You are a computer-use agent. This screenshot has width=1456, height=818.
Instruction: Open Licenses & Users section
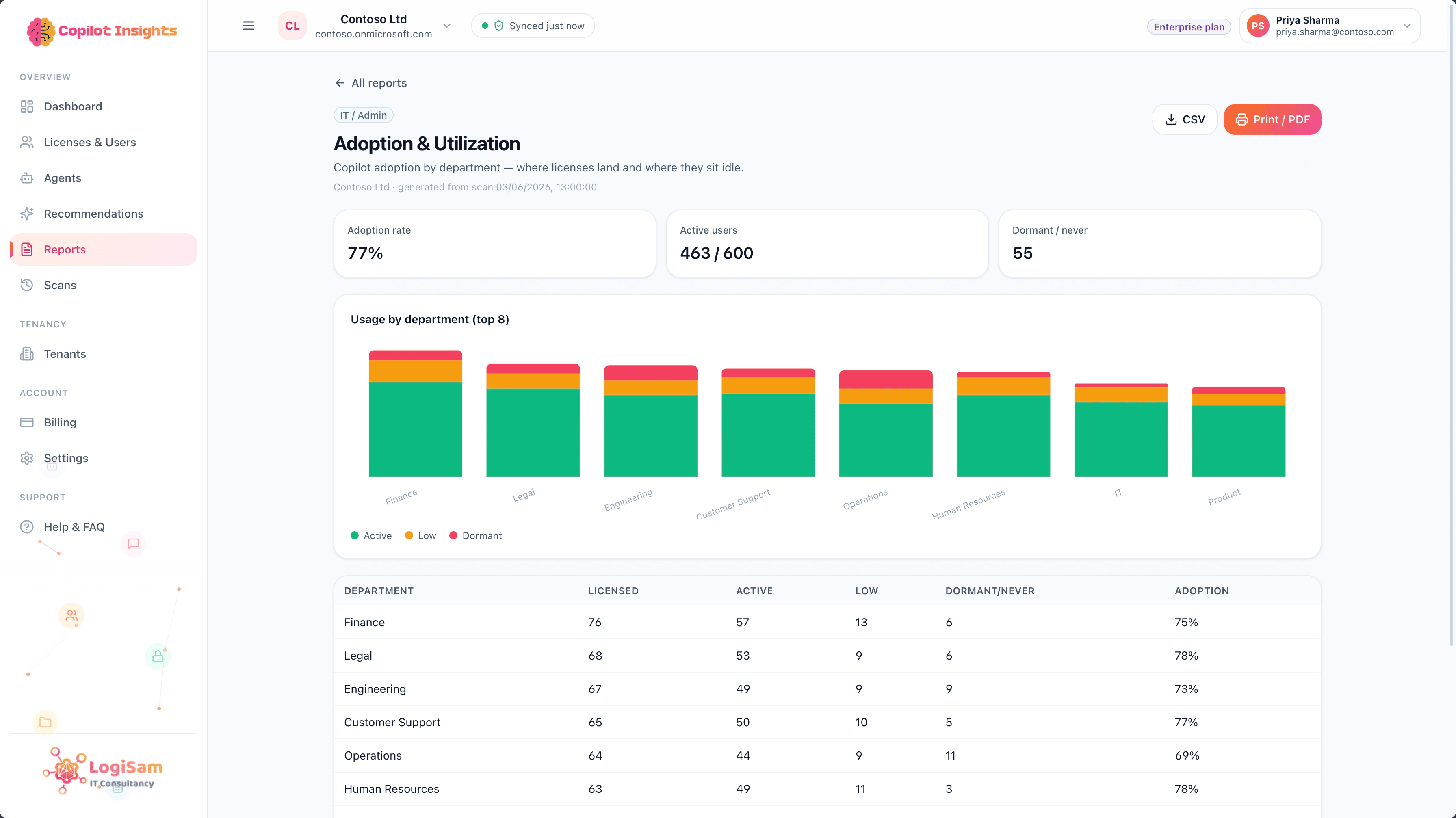pos(104,142)
